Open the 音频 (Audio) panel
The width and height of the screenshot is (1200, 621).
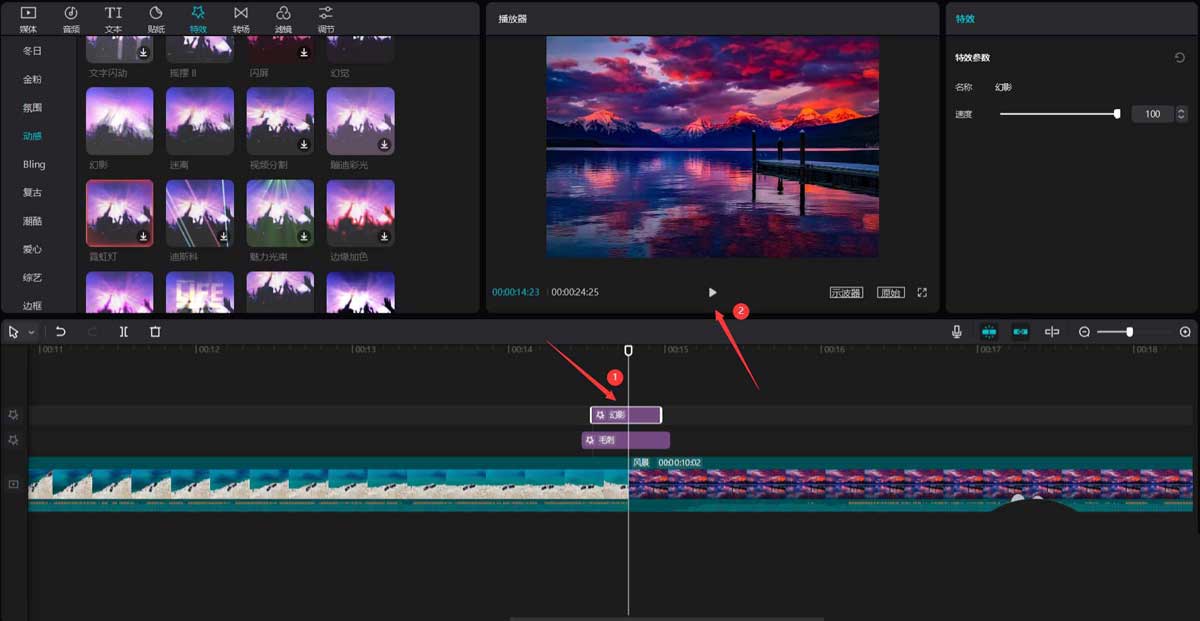(x=71, y=18)
